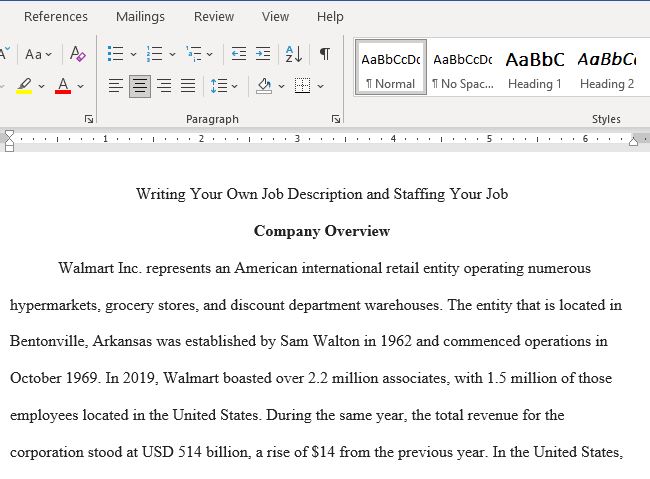
Task: Click the horizontal ruler at mark 3
Action: click(297, 139)
